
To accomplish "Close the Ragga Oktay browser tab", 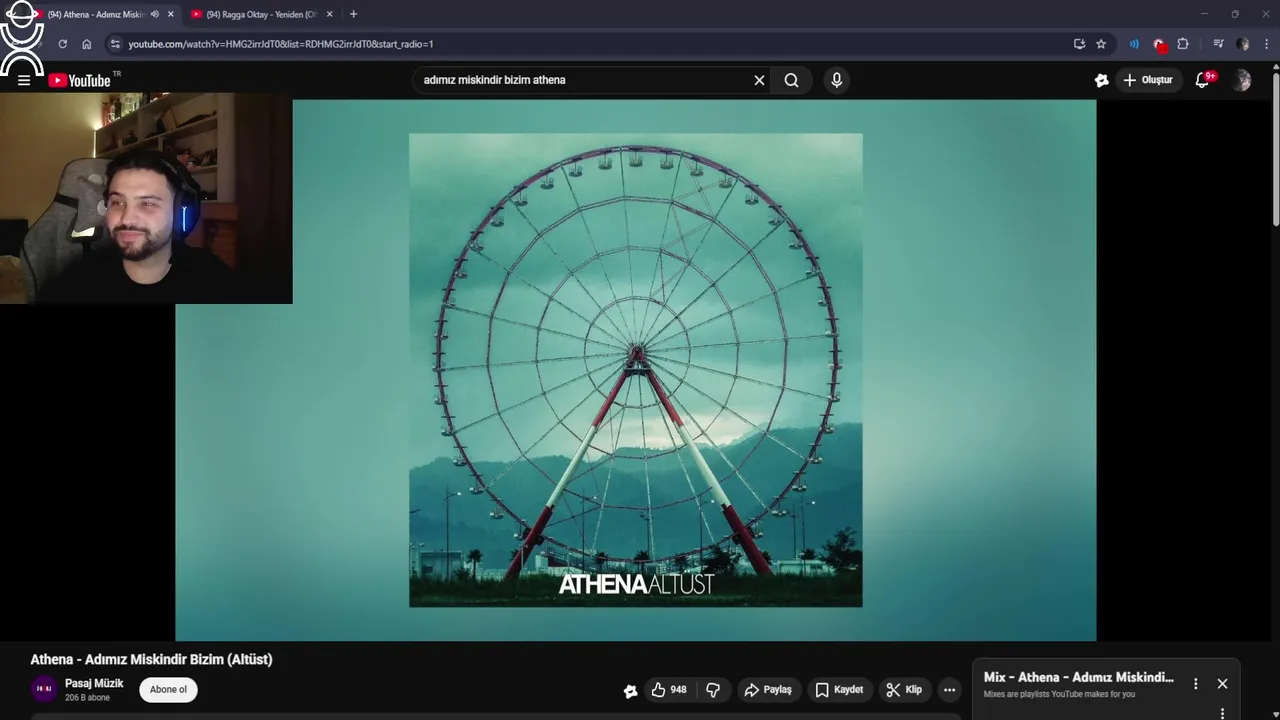I will (x=330, y=14).
